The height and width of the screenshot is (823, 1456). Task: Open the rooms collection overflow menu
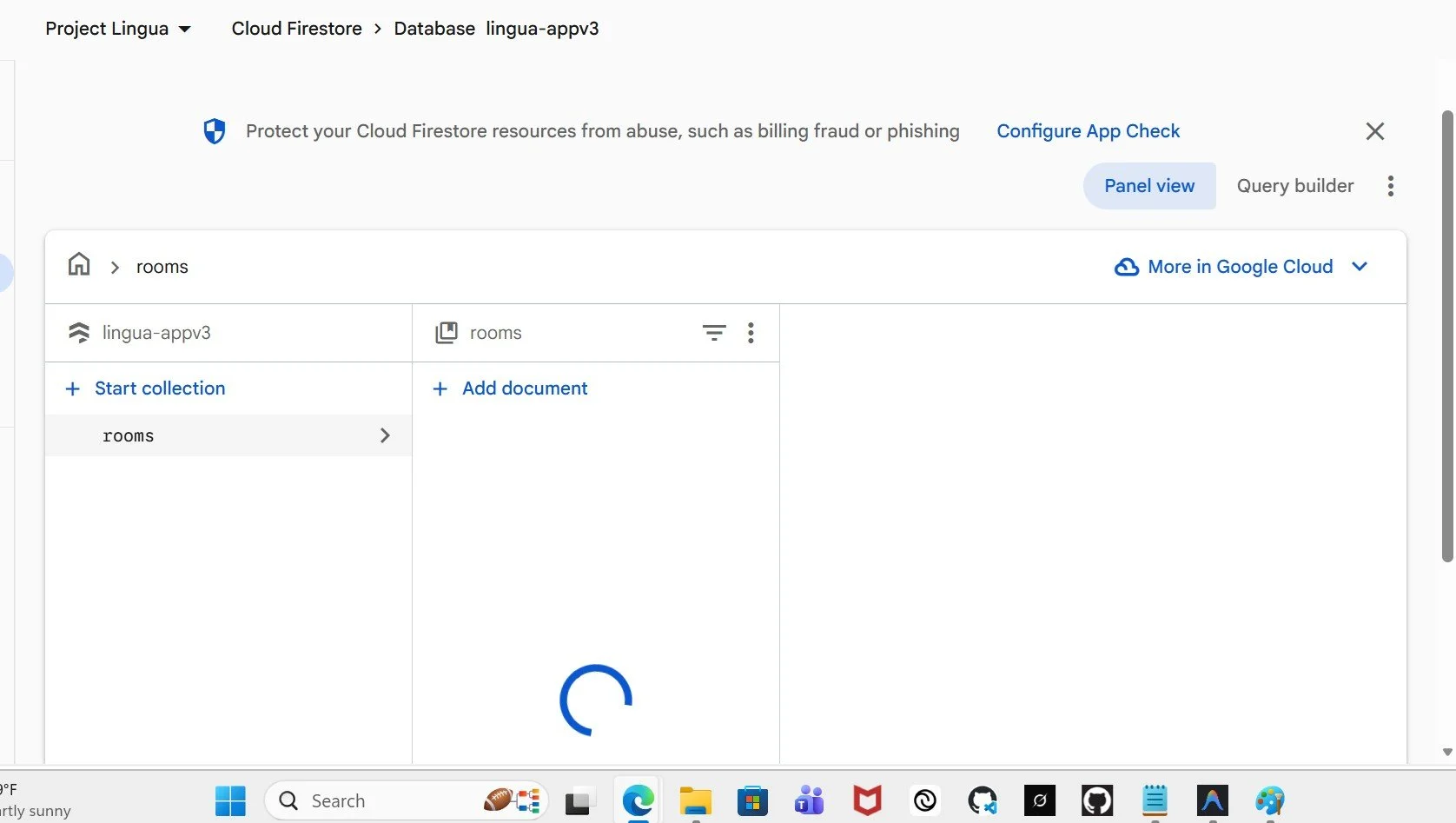(751, 333)
